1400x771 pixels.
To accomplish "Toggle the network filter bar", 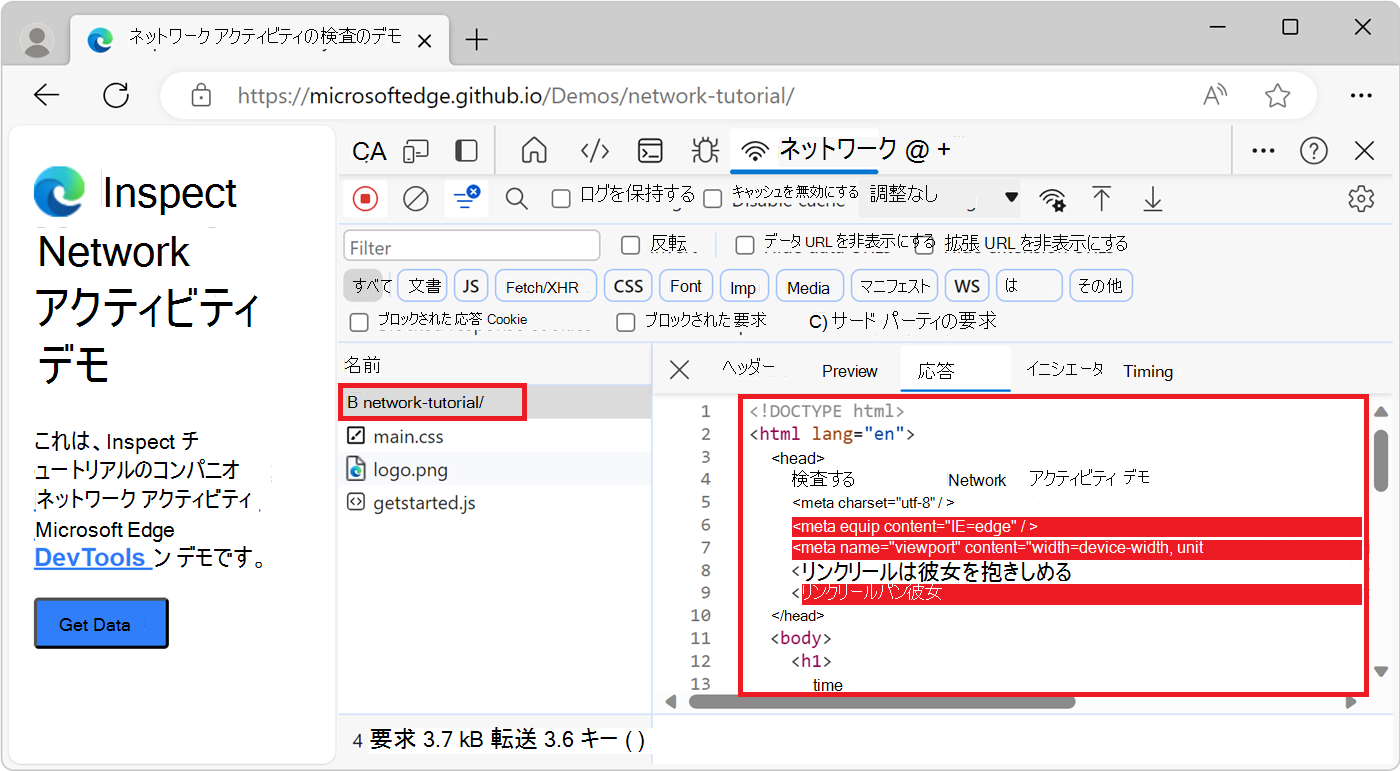I will click(466, 198).
